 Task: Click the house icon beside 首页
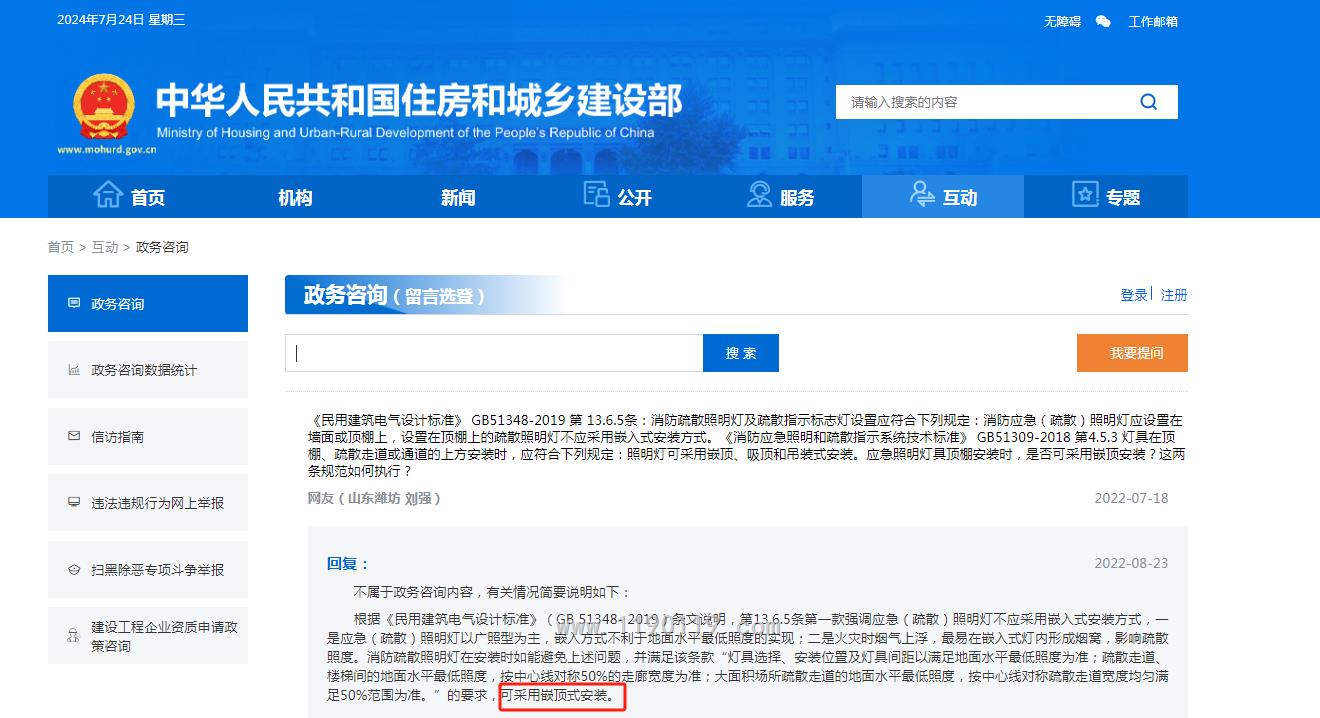click(107, 194)
